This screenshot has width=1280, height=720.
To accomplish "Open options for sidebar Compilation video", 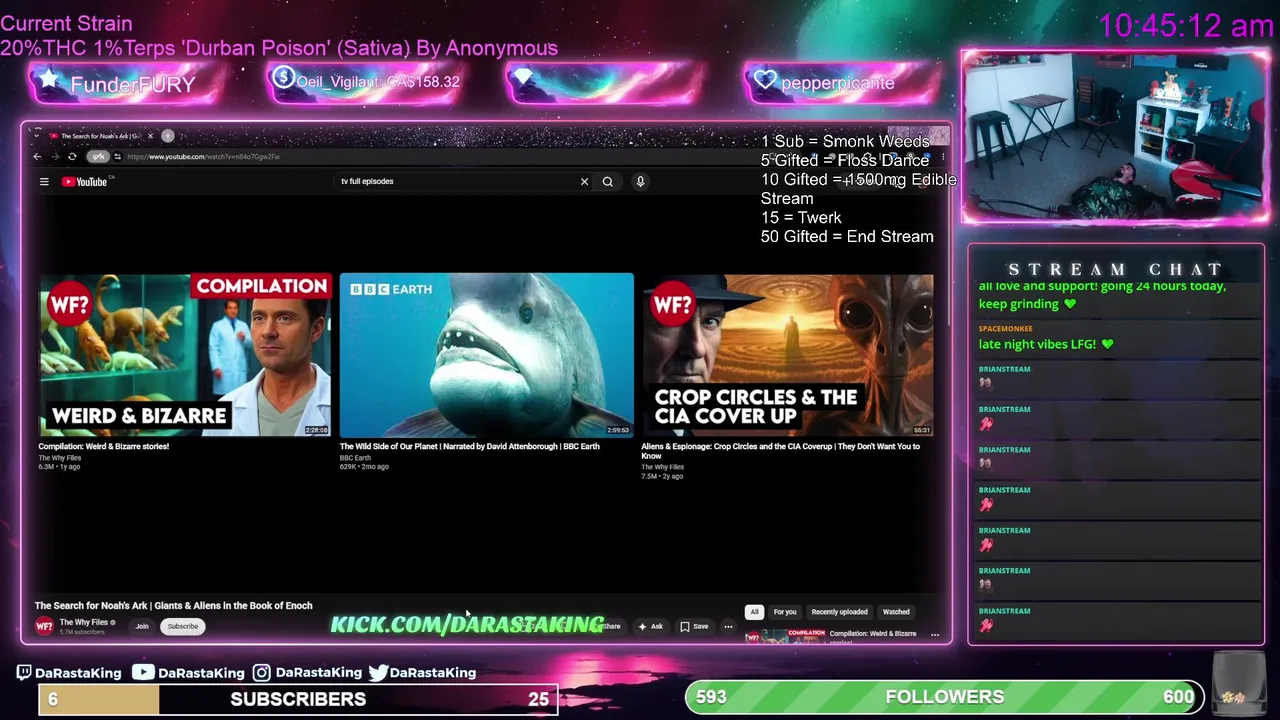I will point(935,634).
